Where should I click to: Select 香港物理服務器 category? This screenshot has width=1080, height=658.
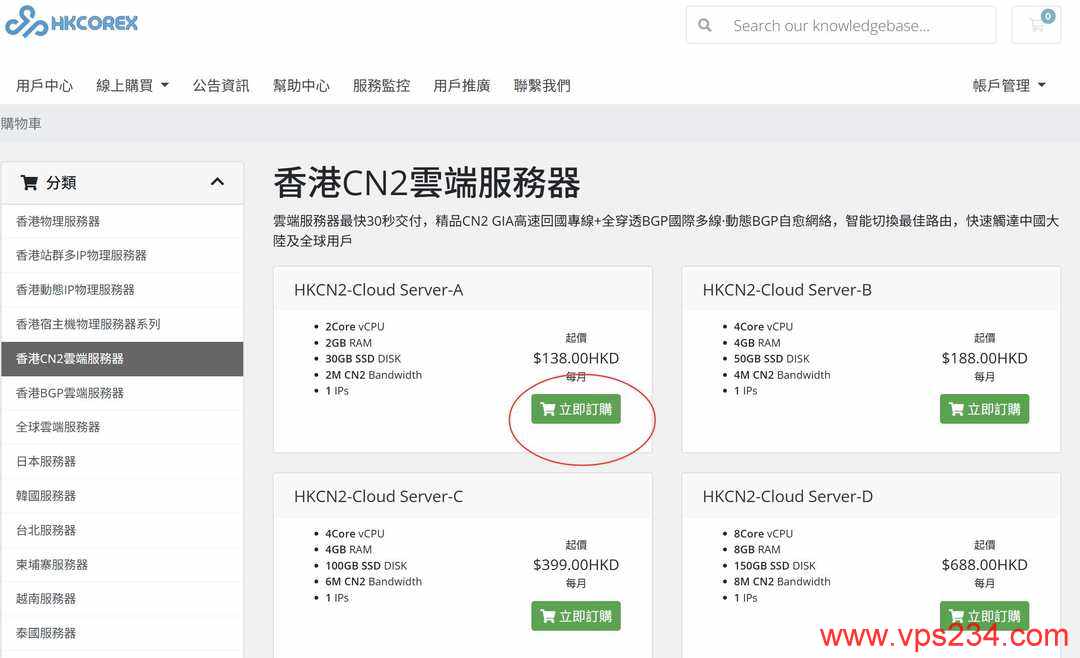pos(122,221)
